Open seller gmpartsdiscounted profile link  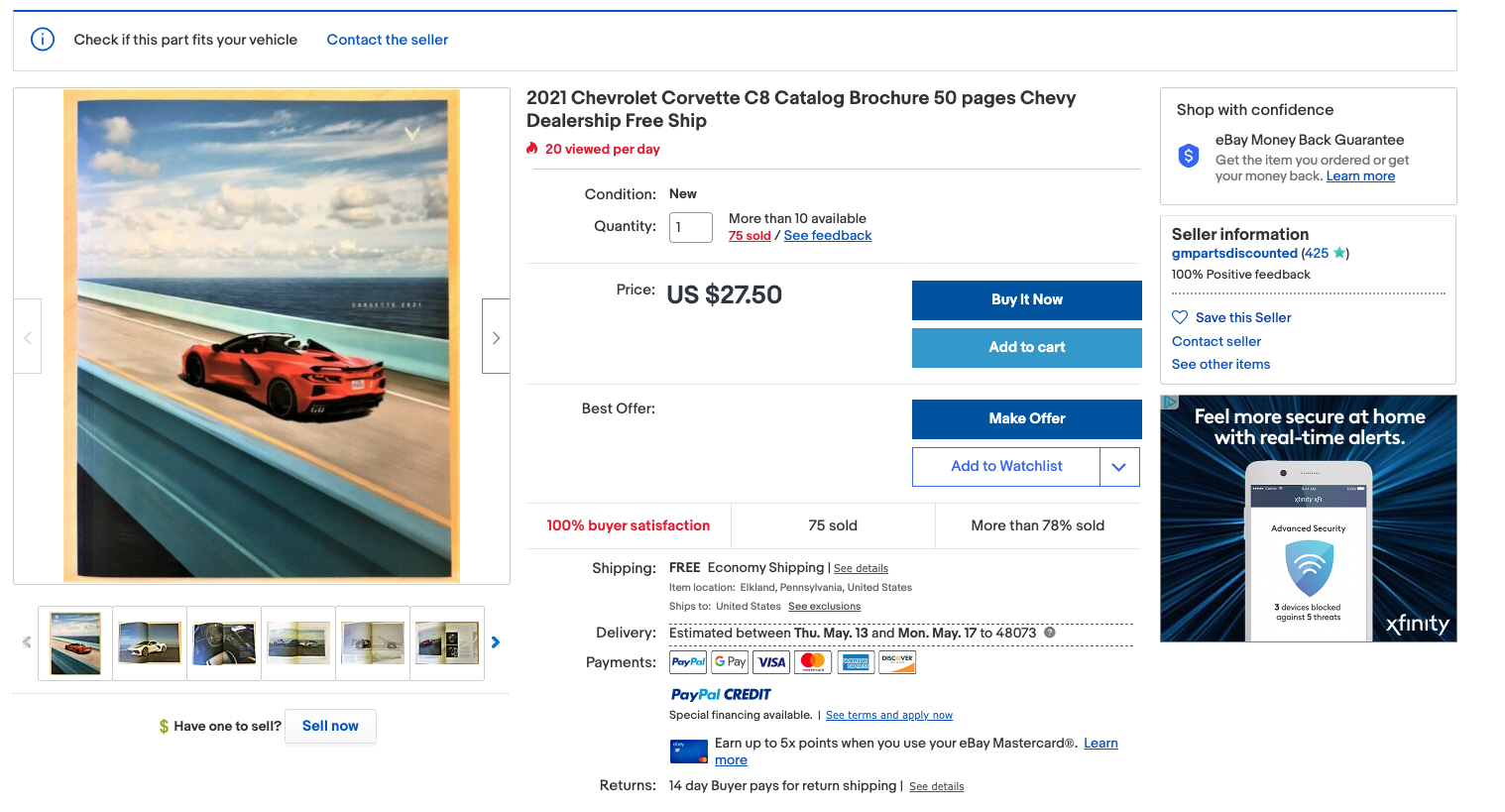(x=1234, y=254)
